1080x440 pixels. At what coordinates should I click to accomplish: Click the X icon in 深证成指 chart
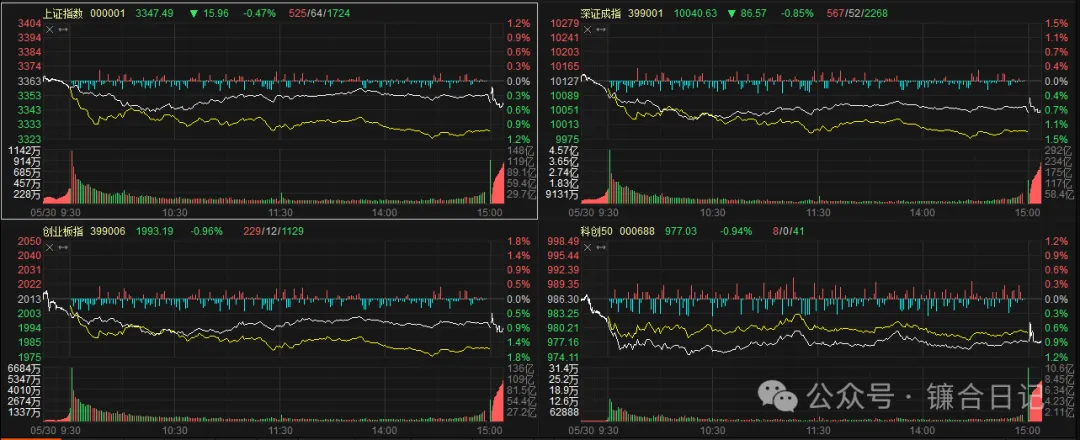coord(589,30)
